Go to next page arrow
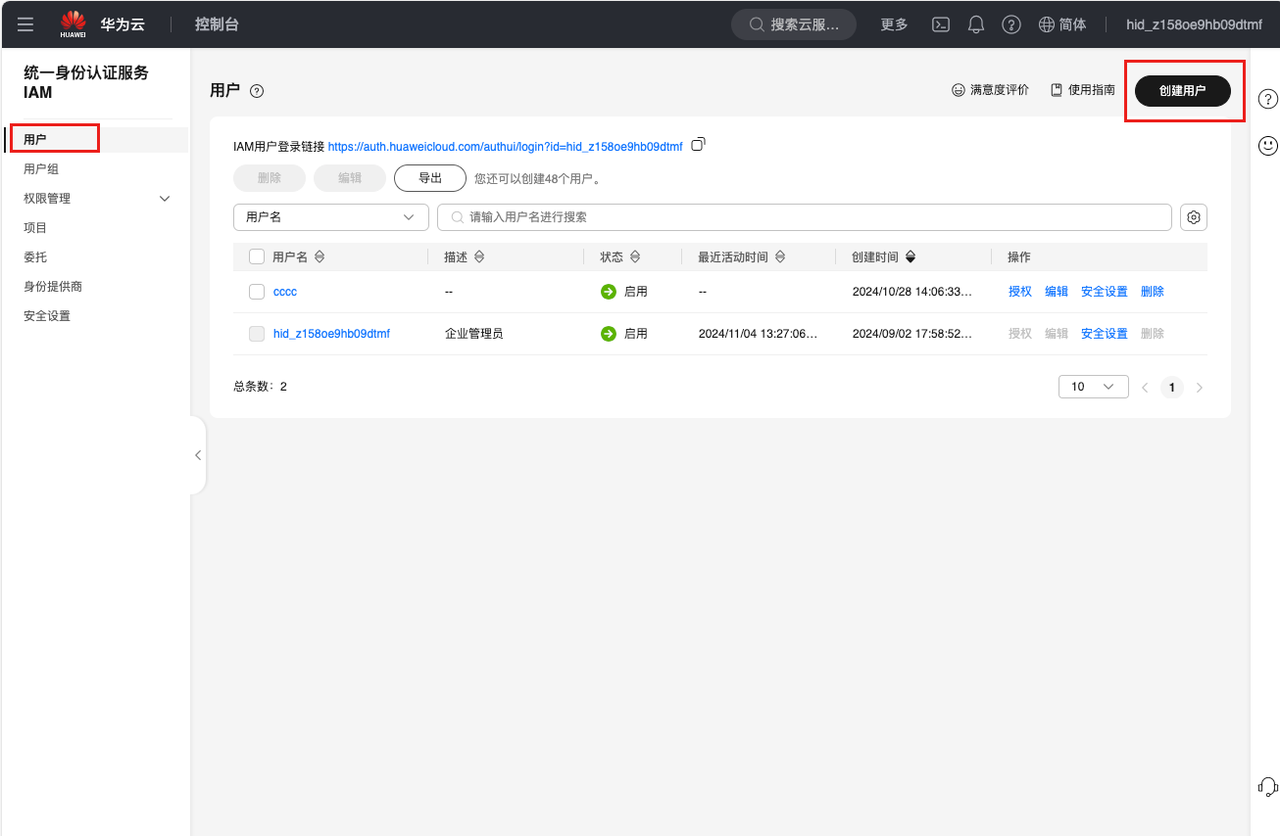 point(1199,387)
